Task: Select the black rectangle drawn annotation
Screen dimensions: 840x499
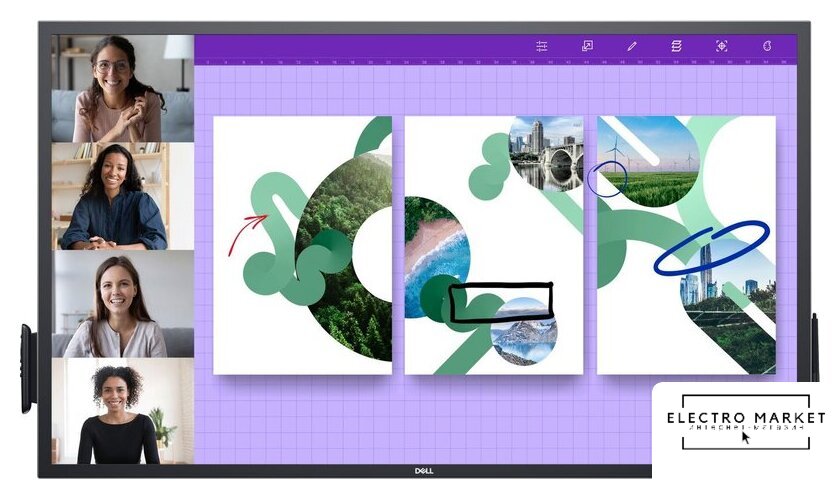Action: click(x=500, y=302)
